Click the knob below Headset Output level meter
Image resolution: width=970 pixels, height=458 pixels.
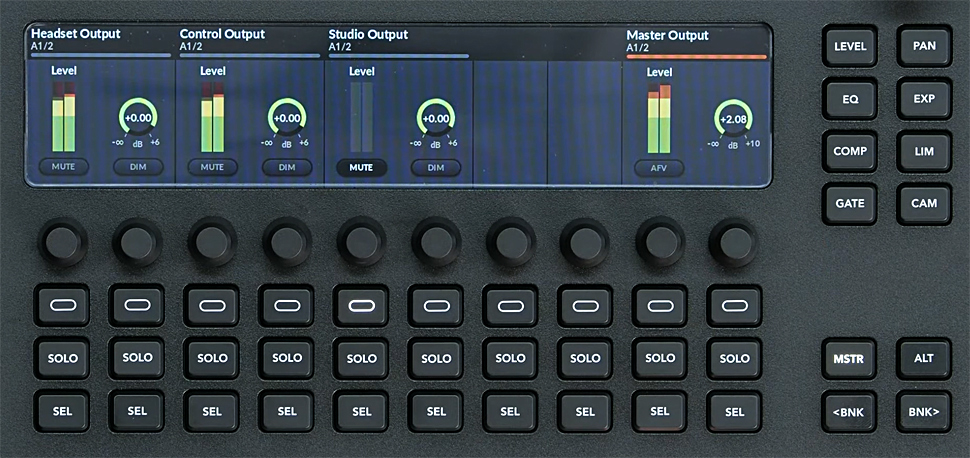(x=63, y=243)
